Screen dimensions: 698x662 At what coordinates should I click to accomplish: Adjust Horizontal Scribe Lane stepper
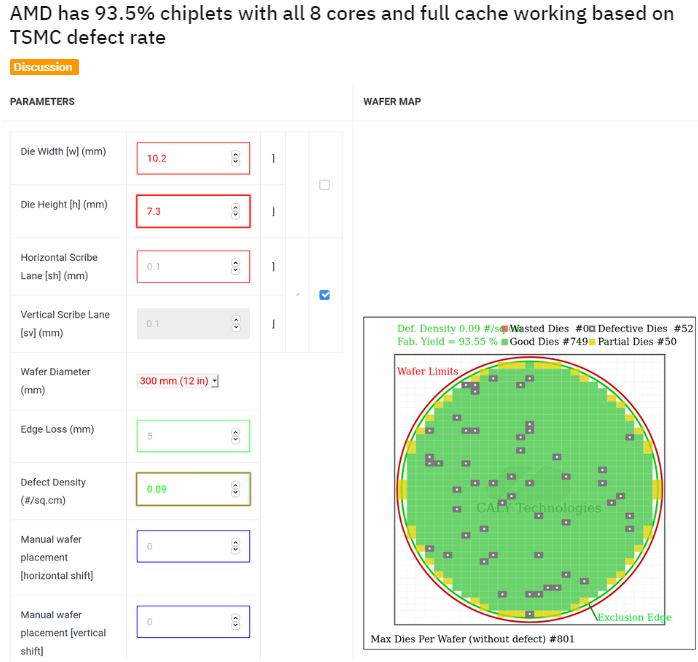[x=235, y=266]
